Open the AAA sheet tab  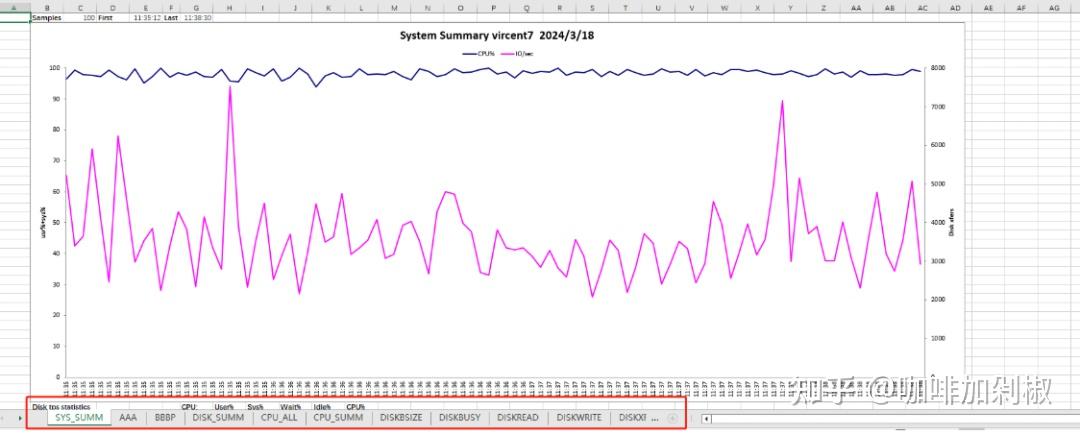[128, 417]
